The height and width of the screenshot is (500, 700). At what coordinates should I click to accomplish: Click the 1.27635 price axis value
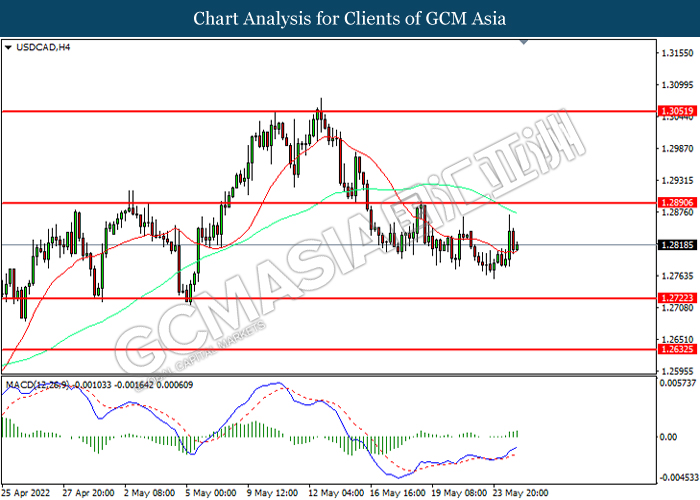(677, 276)
